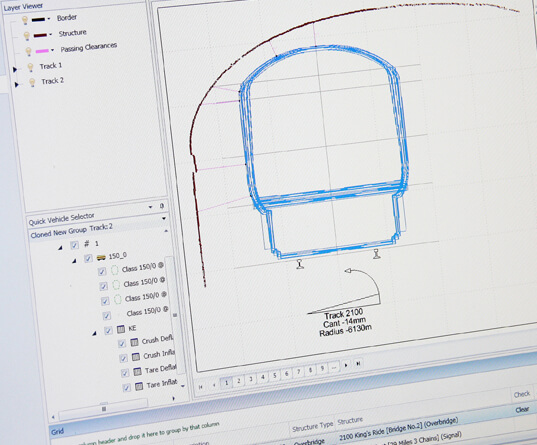This screenshot has width=537, height=445.
Task: Go to the next page in the pager
Action: tap(346, 365)
